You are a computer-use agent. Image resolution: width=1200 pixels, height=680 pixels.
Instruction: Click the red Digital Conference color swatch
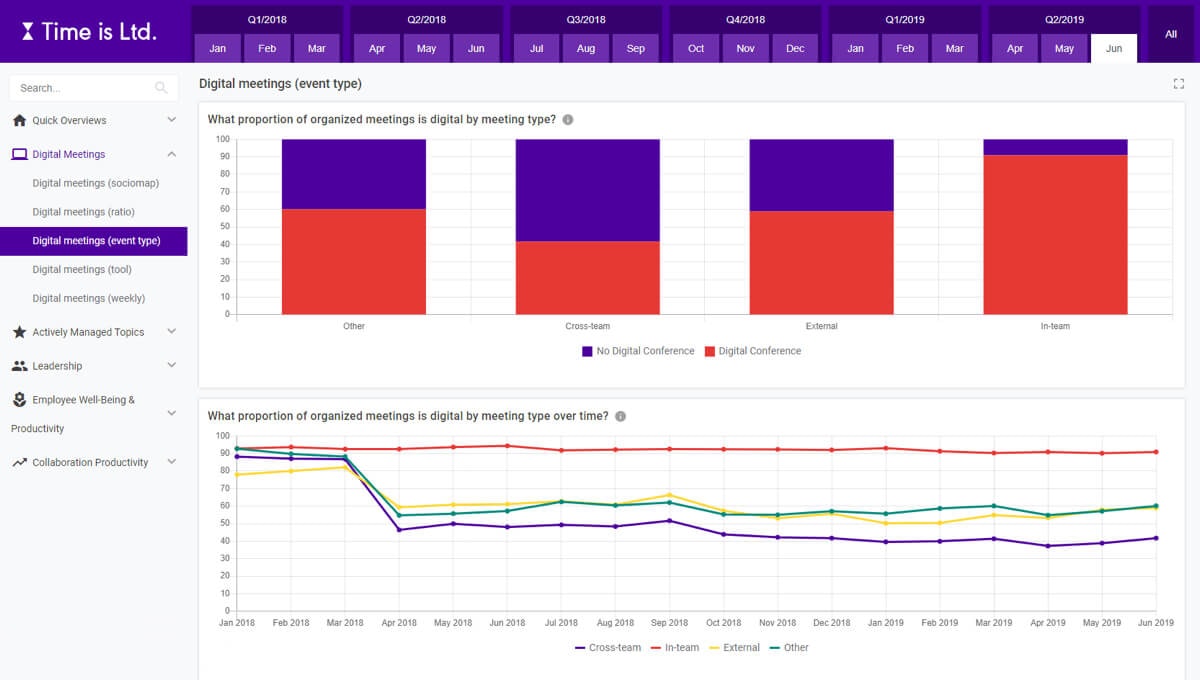(711, 351)
